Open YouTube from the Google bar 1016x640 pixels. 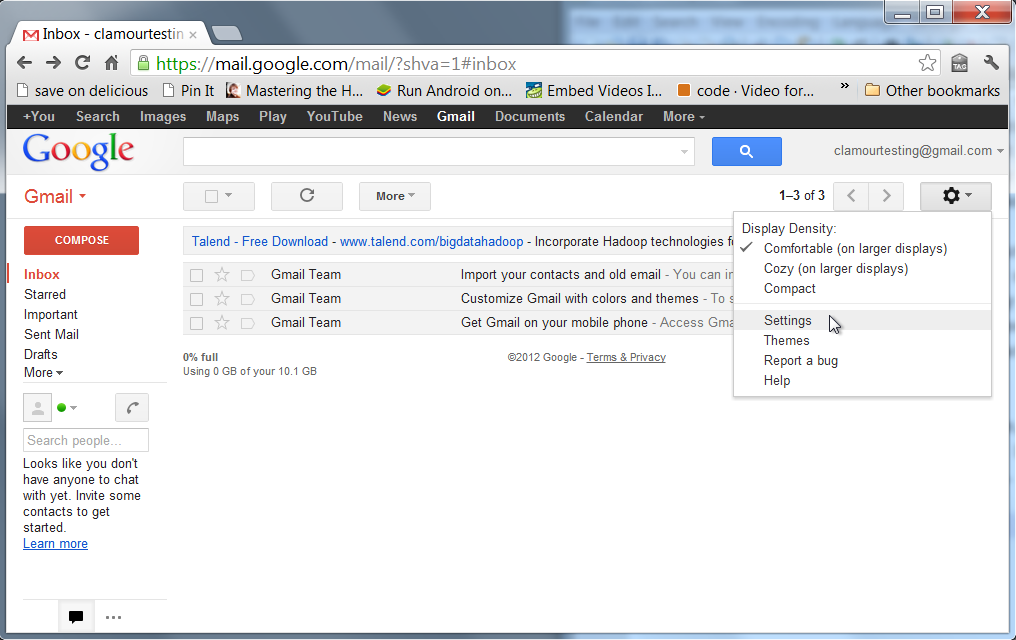pyautogui.click(x=334, y=117)
